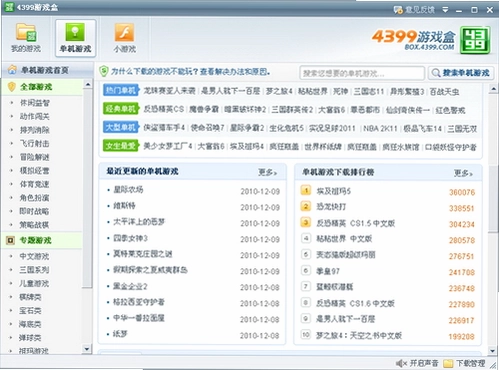This screenshot has width=499, height=370.
Task: Toggle 开启声音 in the status bar
Action: [x=417, y=363]
